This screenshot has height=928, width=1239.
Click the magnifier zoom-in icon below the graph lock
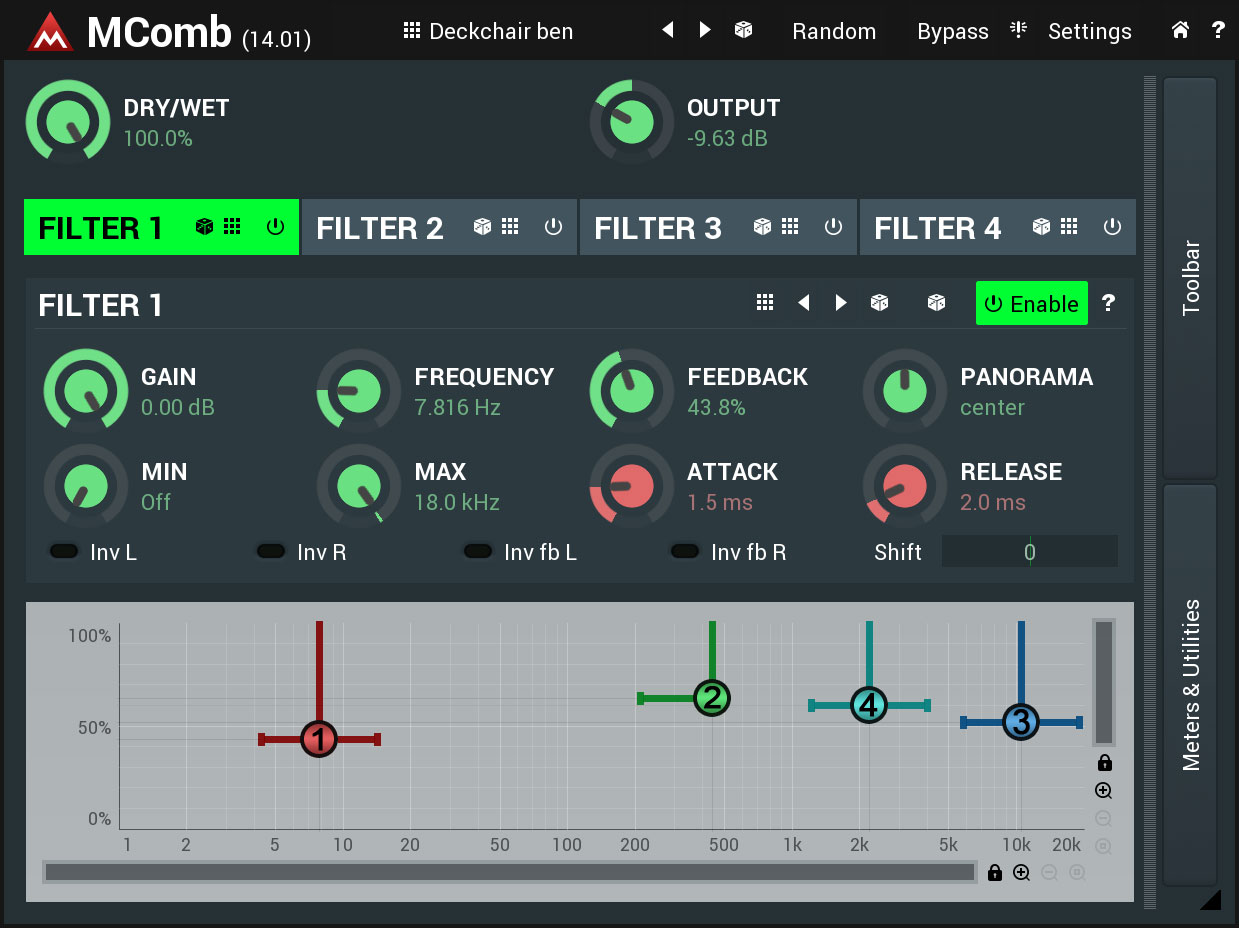tap(1103, 790)
